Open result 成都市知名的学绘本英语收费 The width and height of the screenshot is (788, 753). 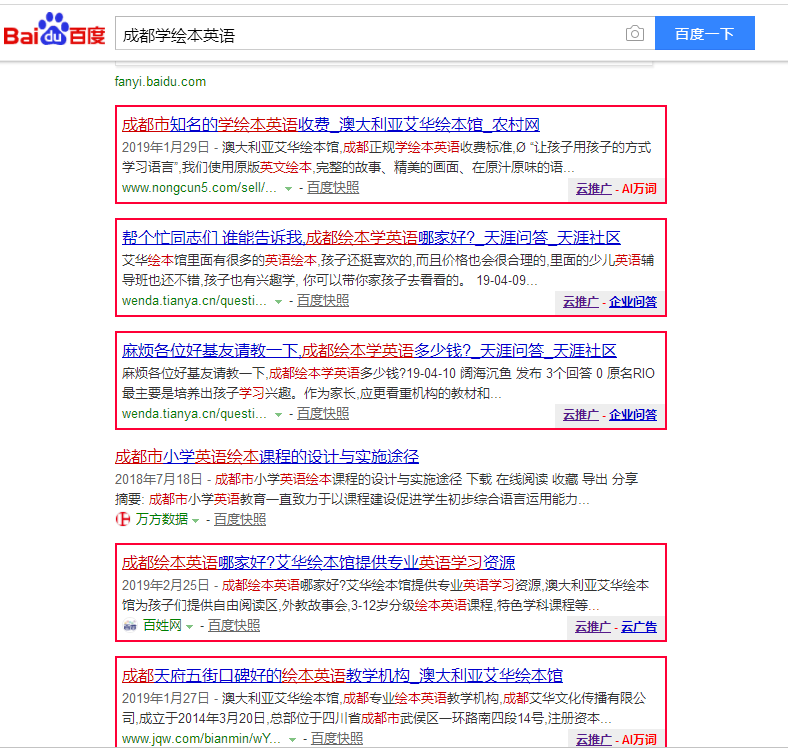(x=331, y=124)
